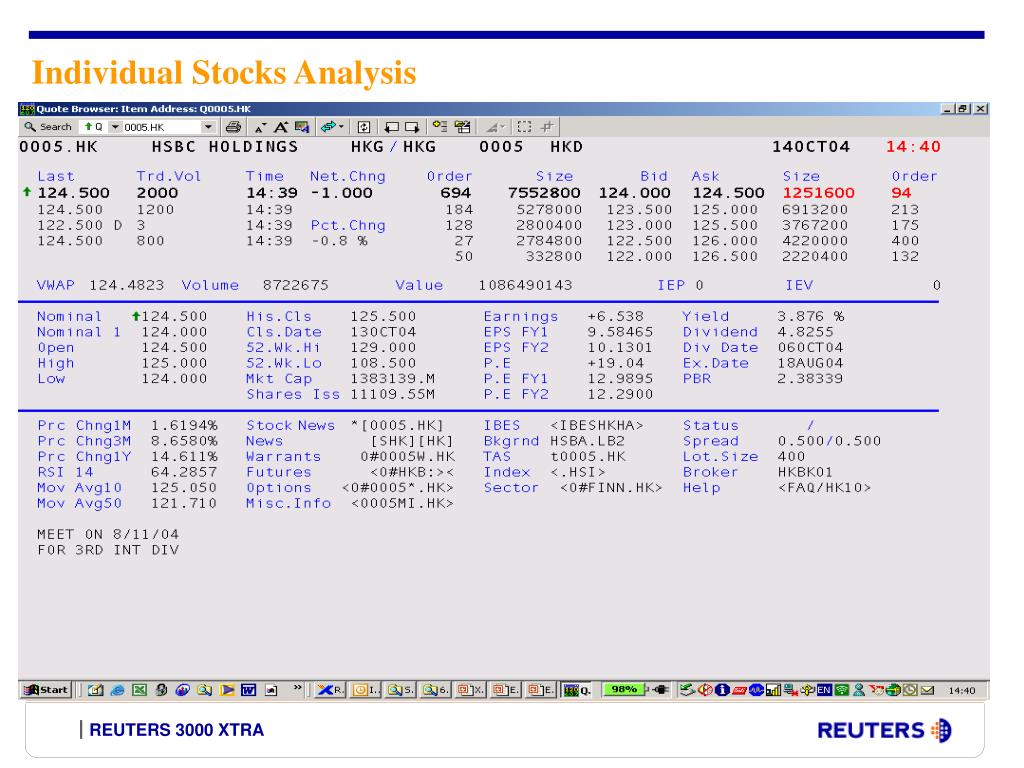Viewport: 1024px width, 768px height.
Task: Switch to the 'I.' clock taskbar button
Action: [x=366, y=690]
